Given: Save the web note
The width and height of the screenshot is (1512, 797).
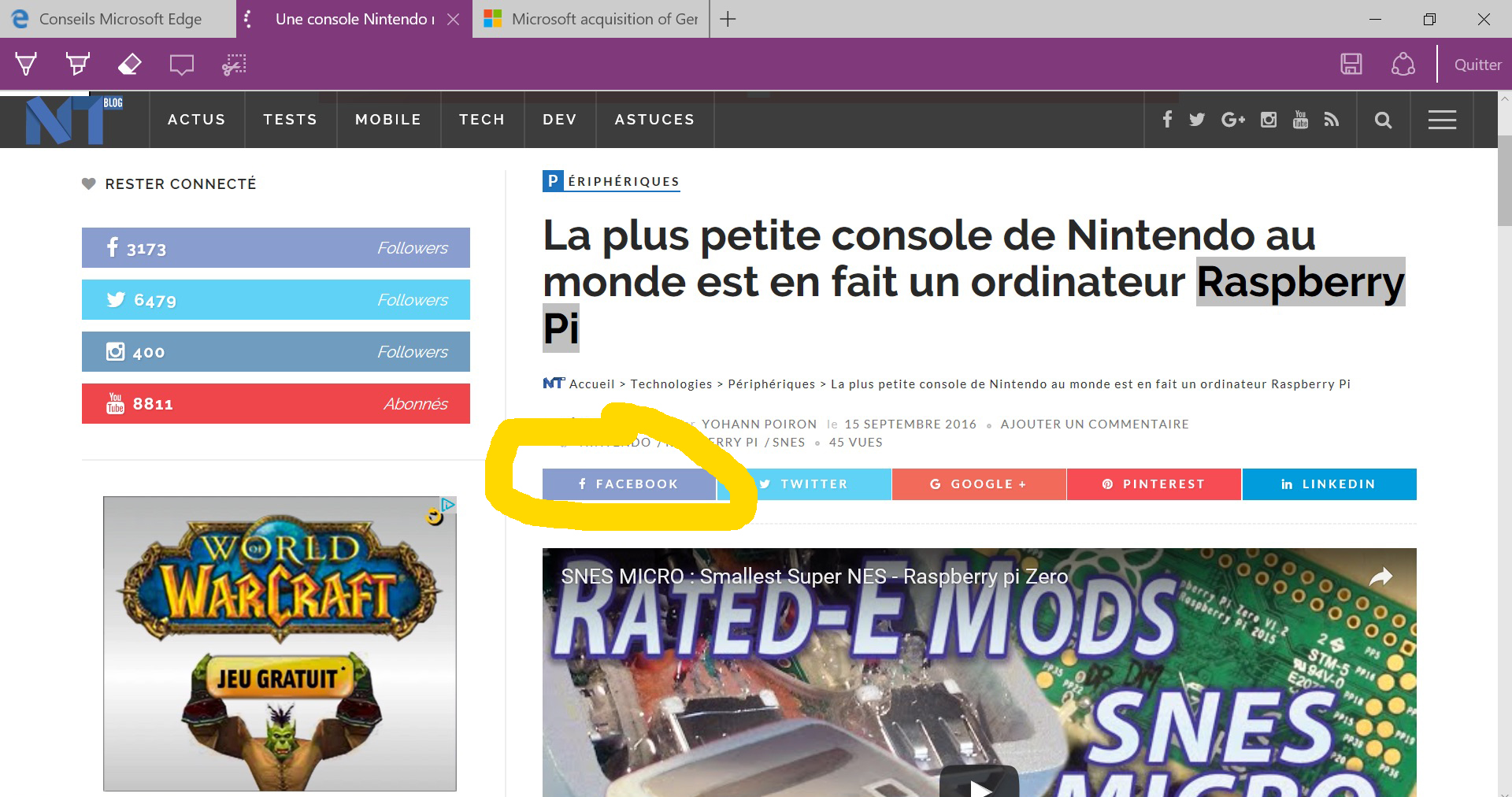Looking at the screenshot, I should tap(1351, 64).
